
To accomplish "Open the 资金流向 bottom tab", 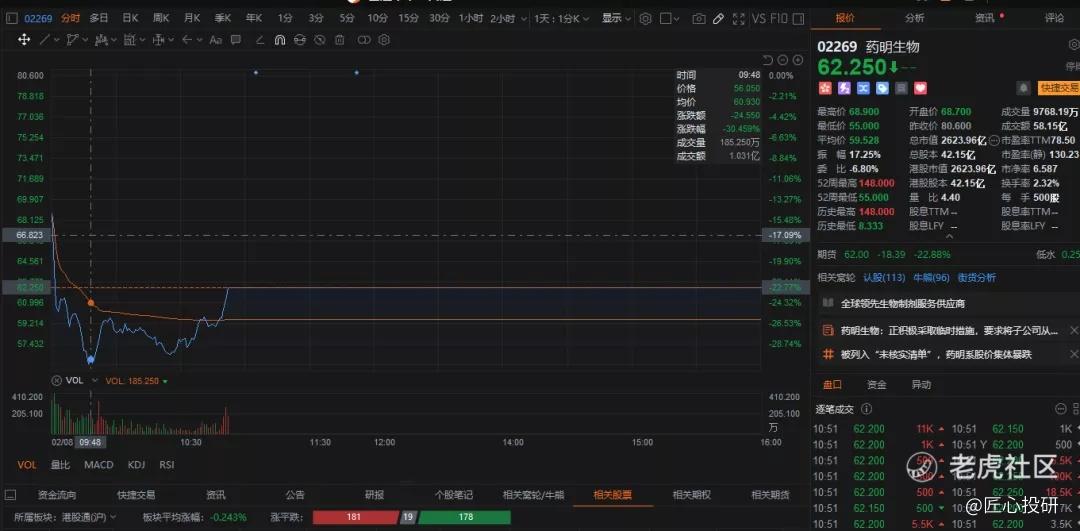I will pos(57,494).
